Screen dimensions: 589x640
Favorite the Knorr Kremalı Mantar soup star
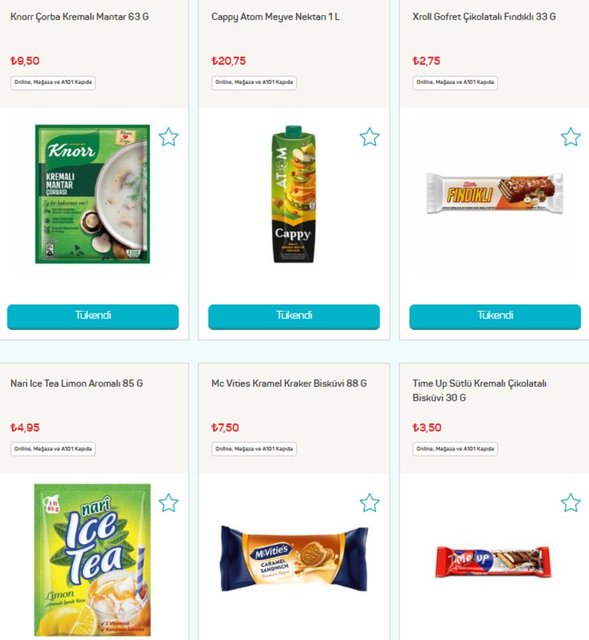click(168, 137)
